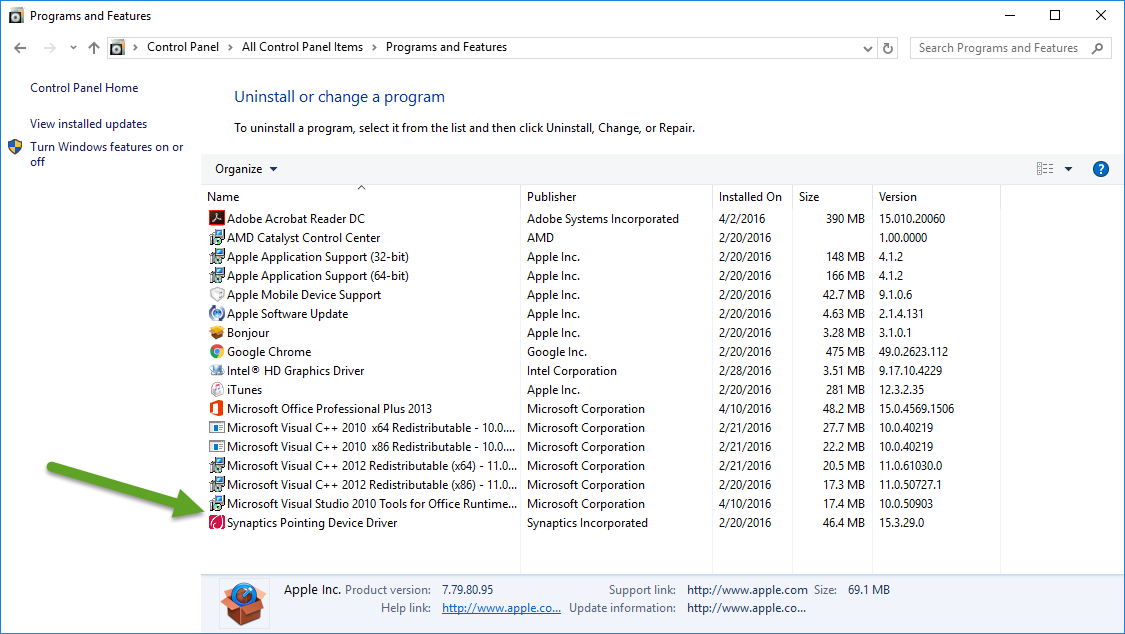1125x634 pixels.
Task: Click the Apple Application Support (64-bit) icon
Action: tap(216, 275)
